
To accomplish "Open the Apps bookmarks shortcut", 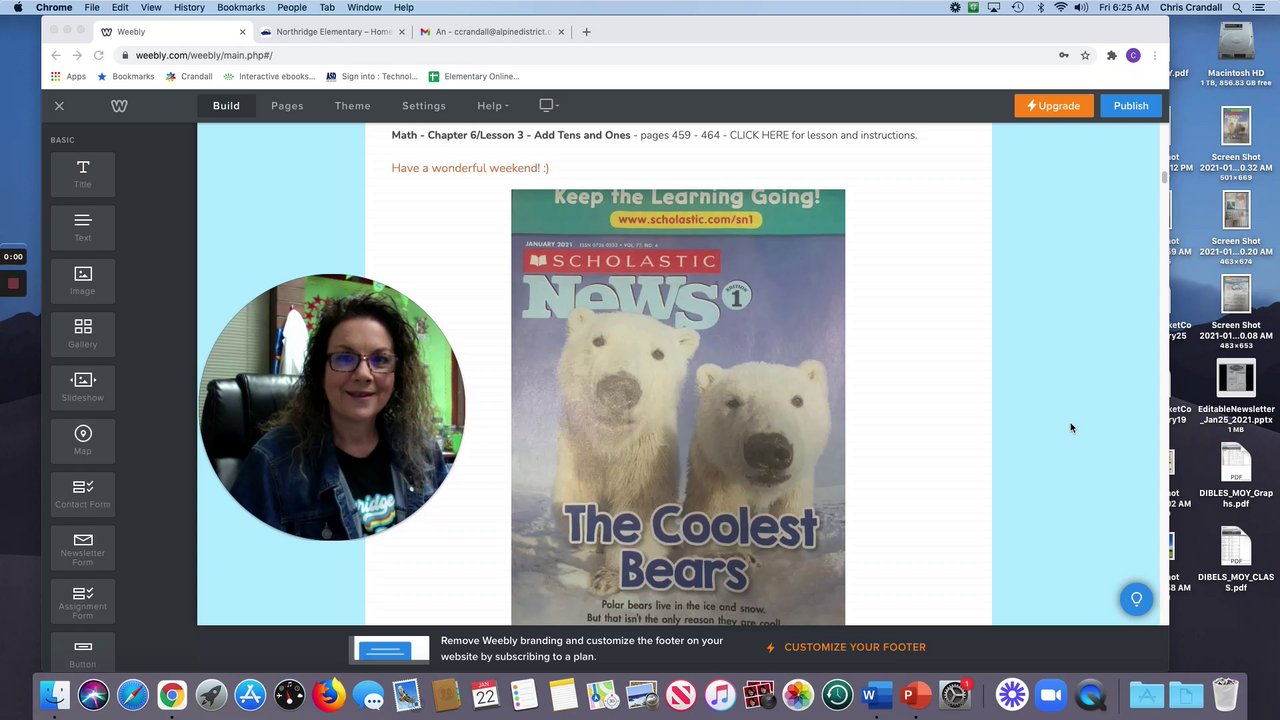I will (x=68, y=76).
